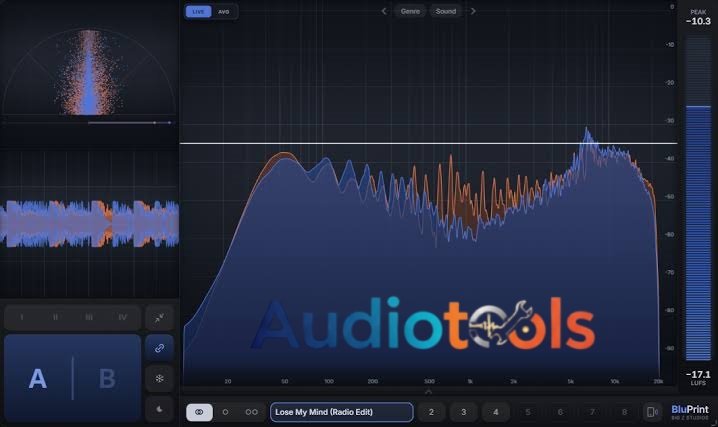The height and width of the screenshot is (427, 718).
Task: Select snapshot slot IV
Action: pyautogui.click(x=122, y=317)
